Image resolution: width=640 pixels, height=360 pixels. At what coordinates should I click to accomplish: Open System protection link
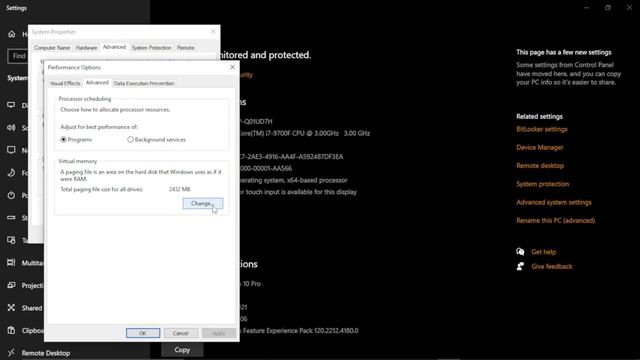coord(542,184)
